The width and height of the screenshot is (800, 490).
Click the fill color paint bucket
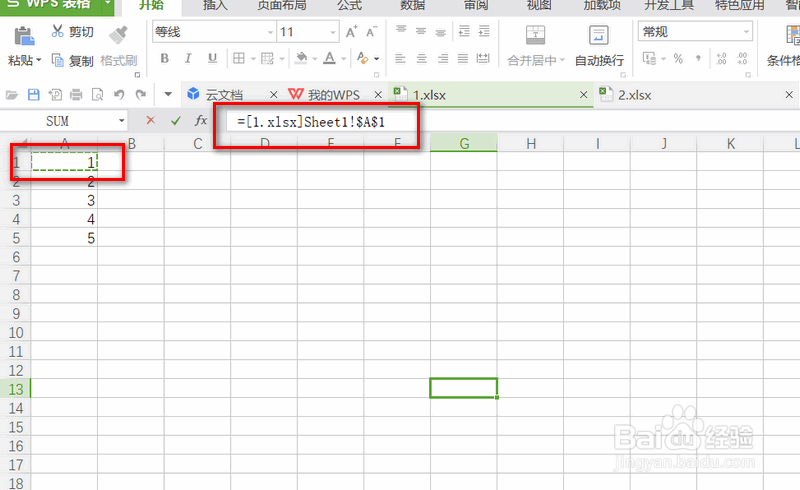tap(302, 58)
